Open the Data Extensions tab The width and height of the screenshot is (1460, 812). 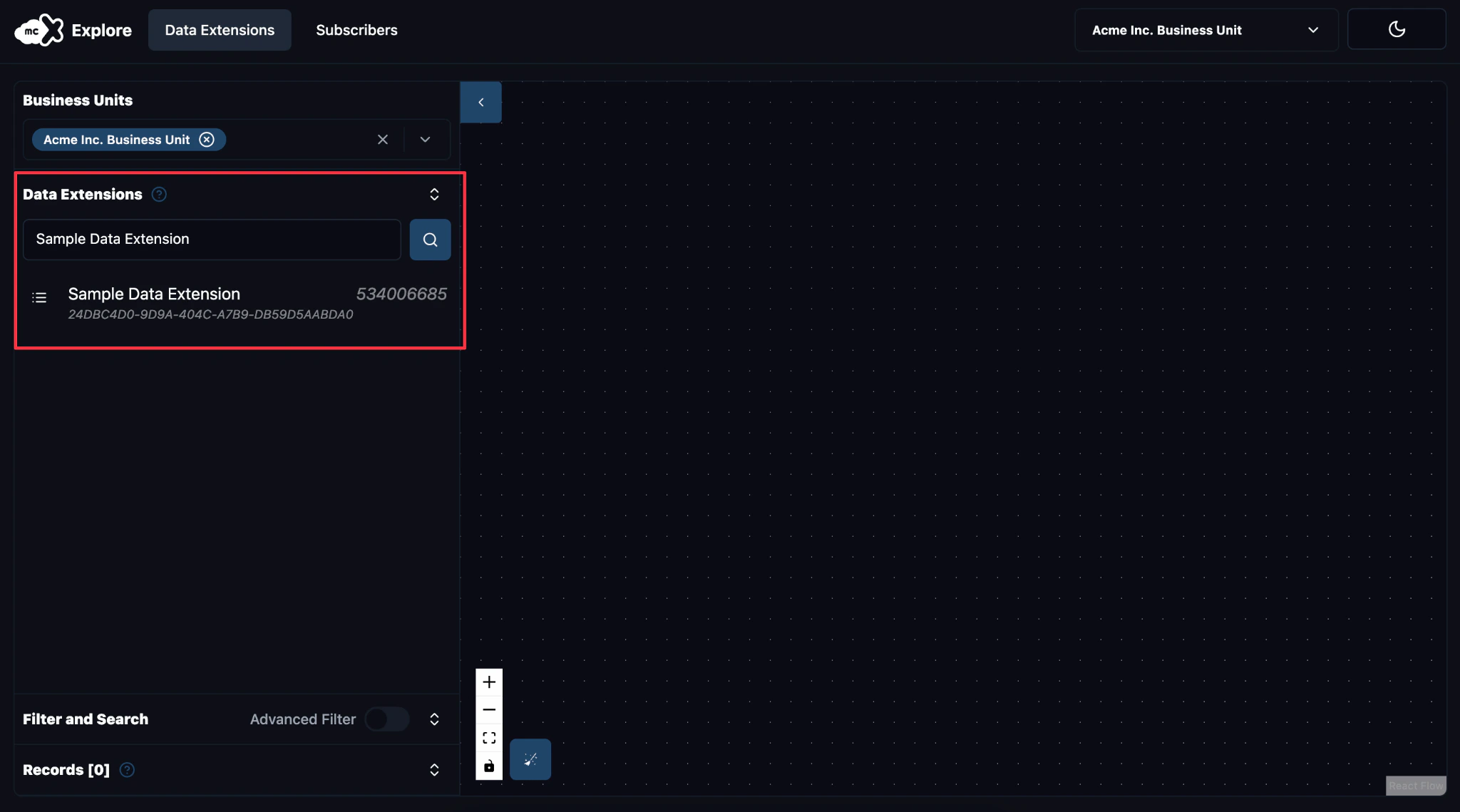pos(220,30)
